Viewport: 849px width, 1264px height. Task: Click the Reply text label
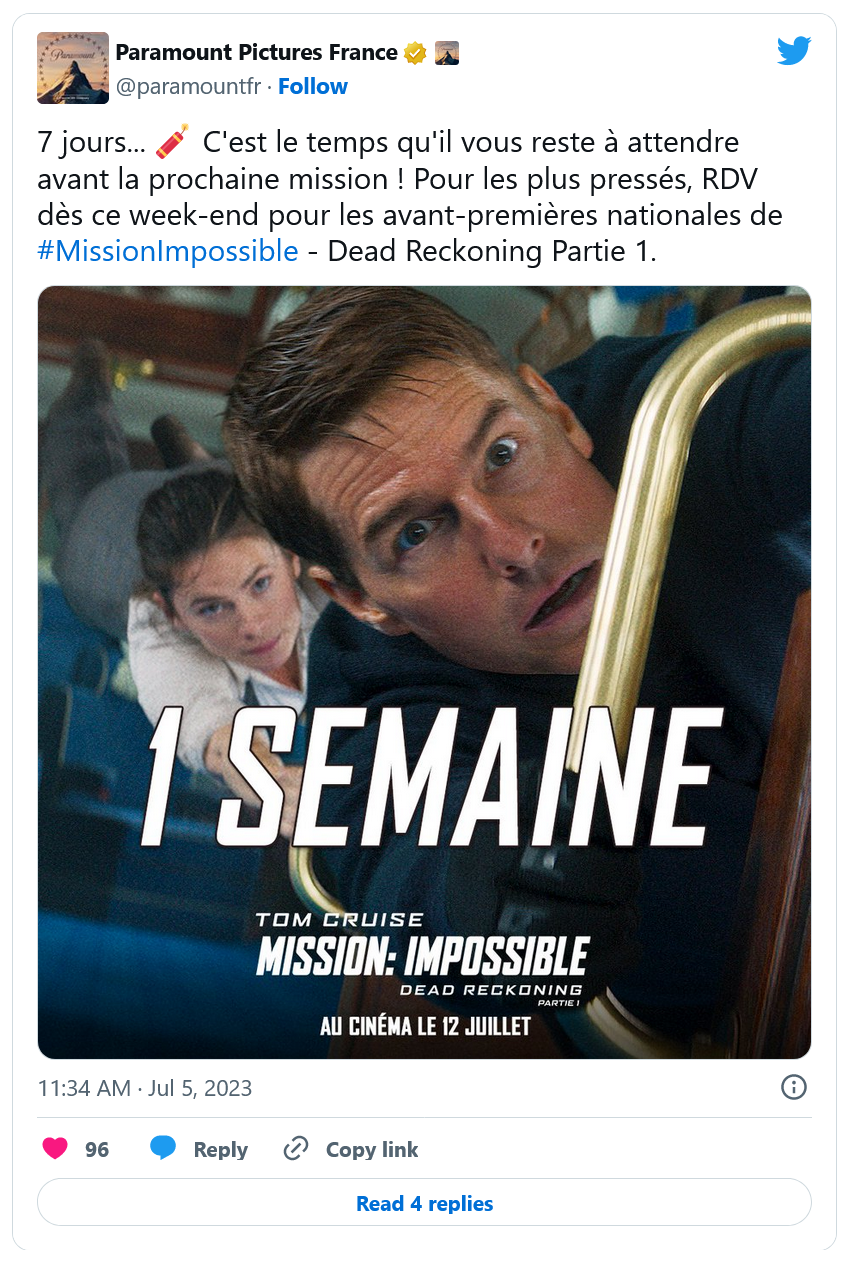[x=220, y=1150]
